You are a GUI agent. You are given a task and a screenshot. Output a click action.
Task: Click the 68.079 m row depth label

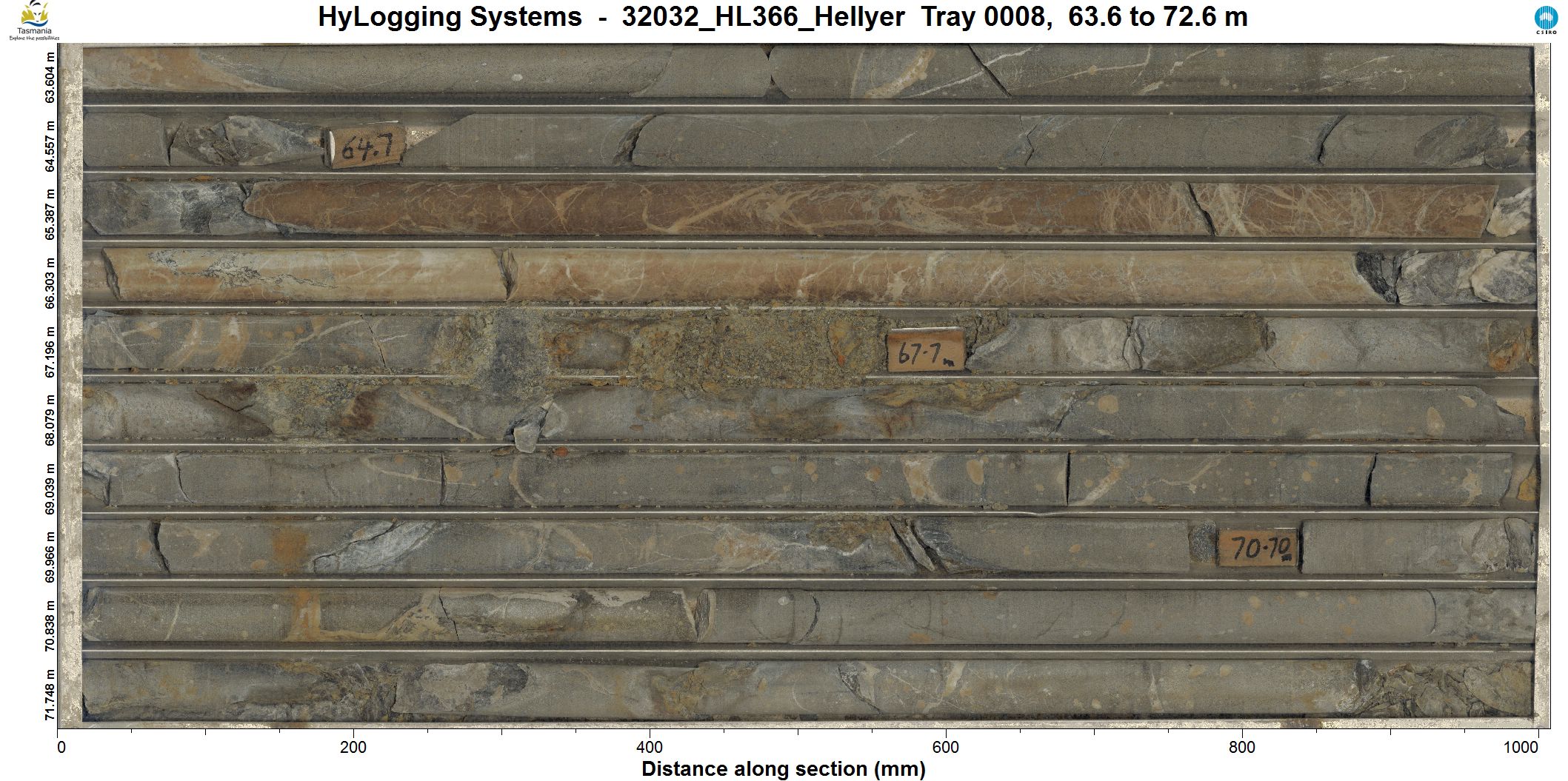coord(50,420)
